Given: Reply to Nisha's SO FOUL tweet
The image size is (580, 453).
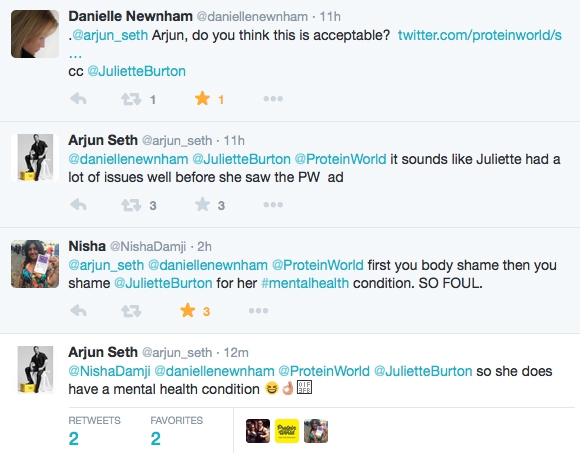Looking at the screenshot, I should pyautogui.click(x=78, y=311).
